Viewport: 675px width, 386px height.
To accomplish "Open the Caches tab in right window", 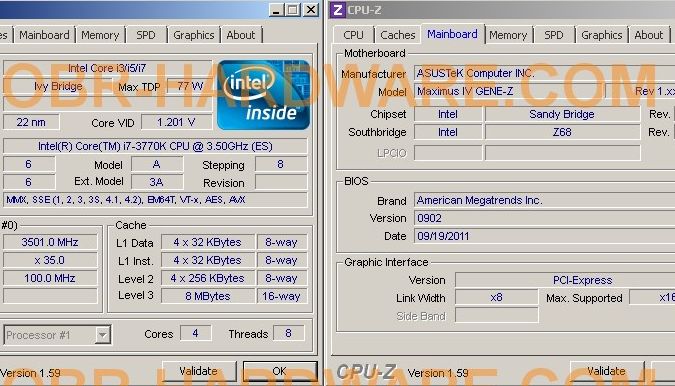I will coord(398,35).
